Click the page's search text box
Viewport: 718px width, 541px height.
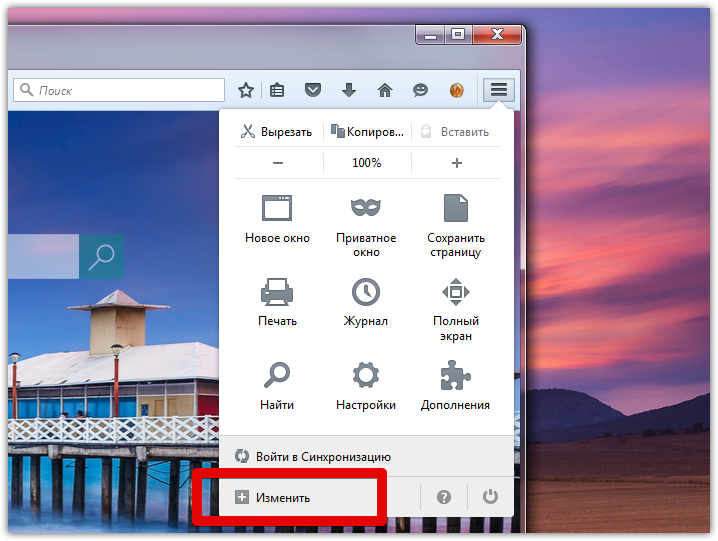coord(44,257)
